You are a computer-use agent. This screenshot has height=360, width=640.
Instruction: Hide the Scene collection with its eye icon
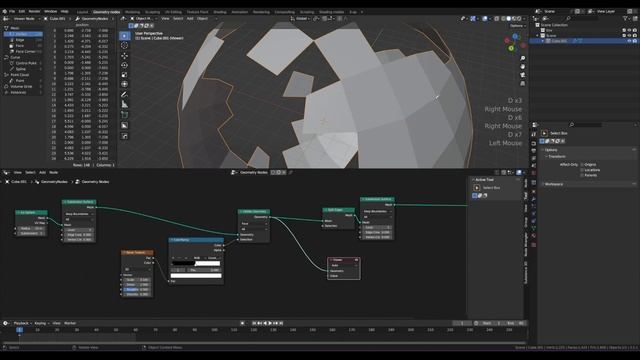(629, 36)
